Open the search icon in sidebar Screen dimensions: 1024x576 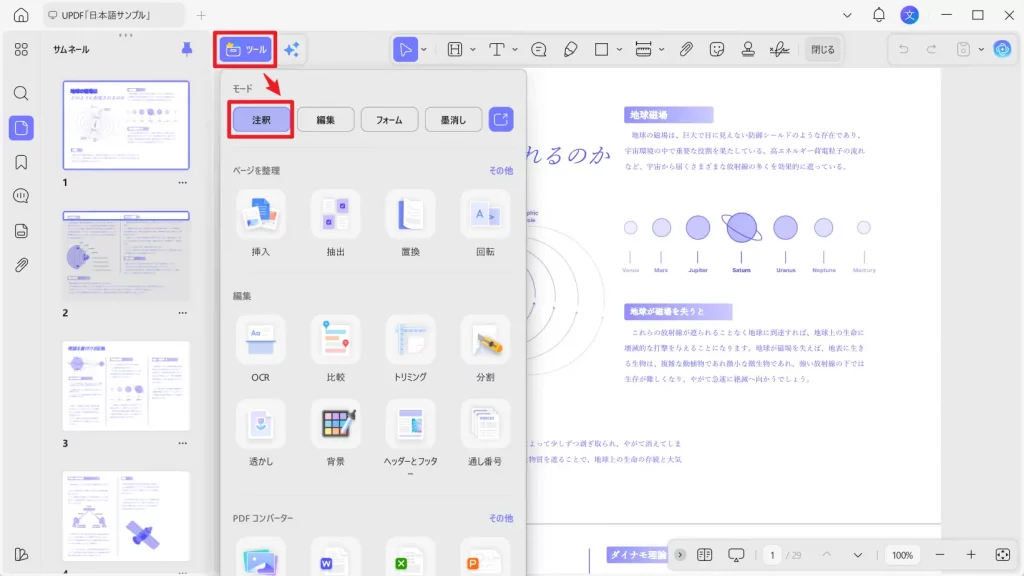point(21,93)
